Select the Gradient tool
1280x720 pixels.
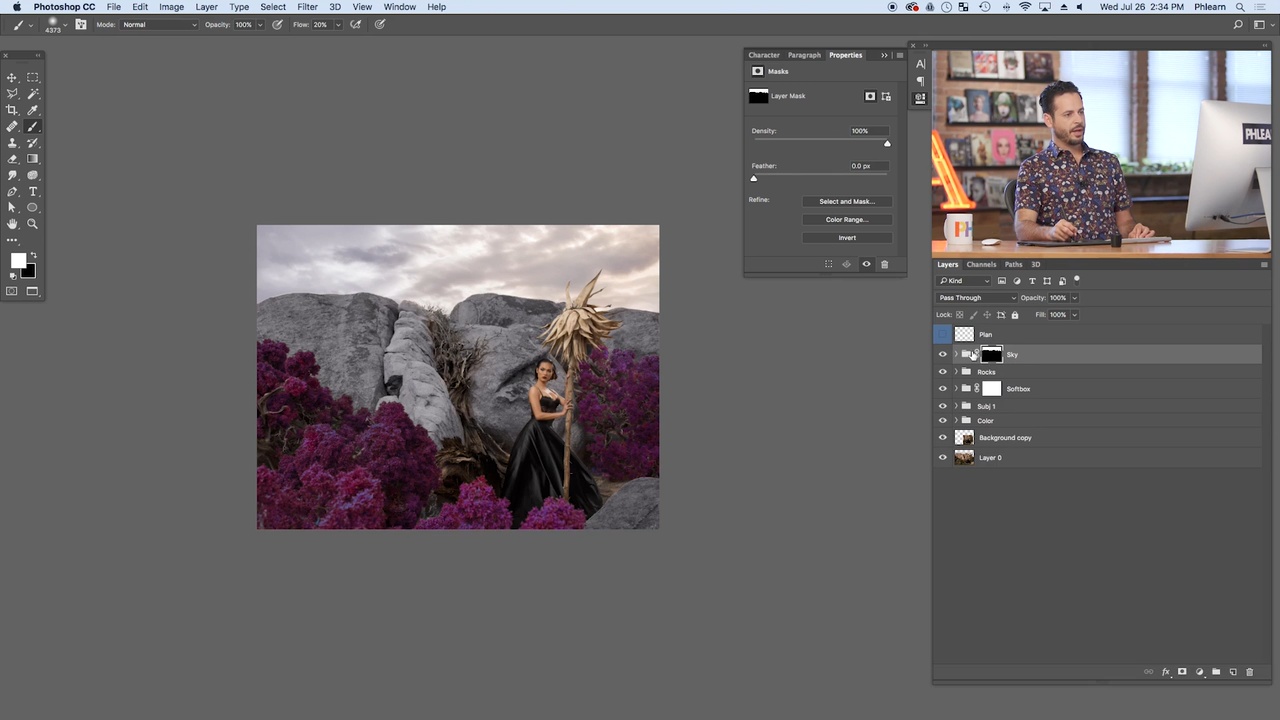32,159
